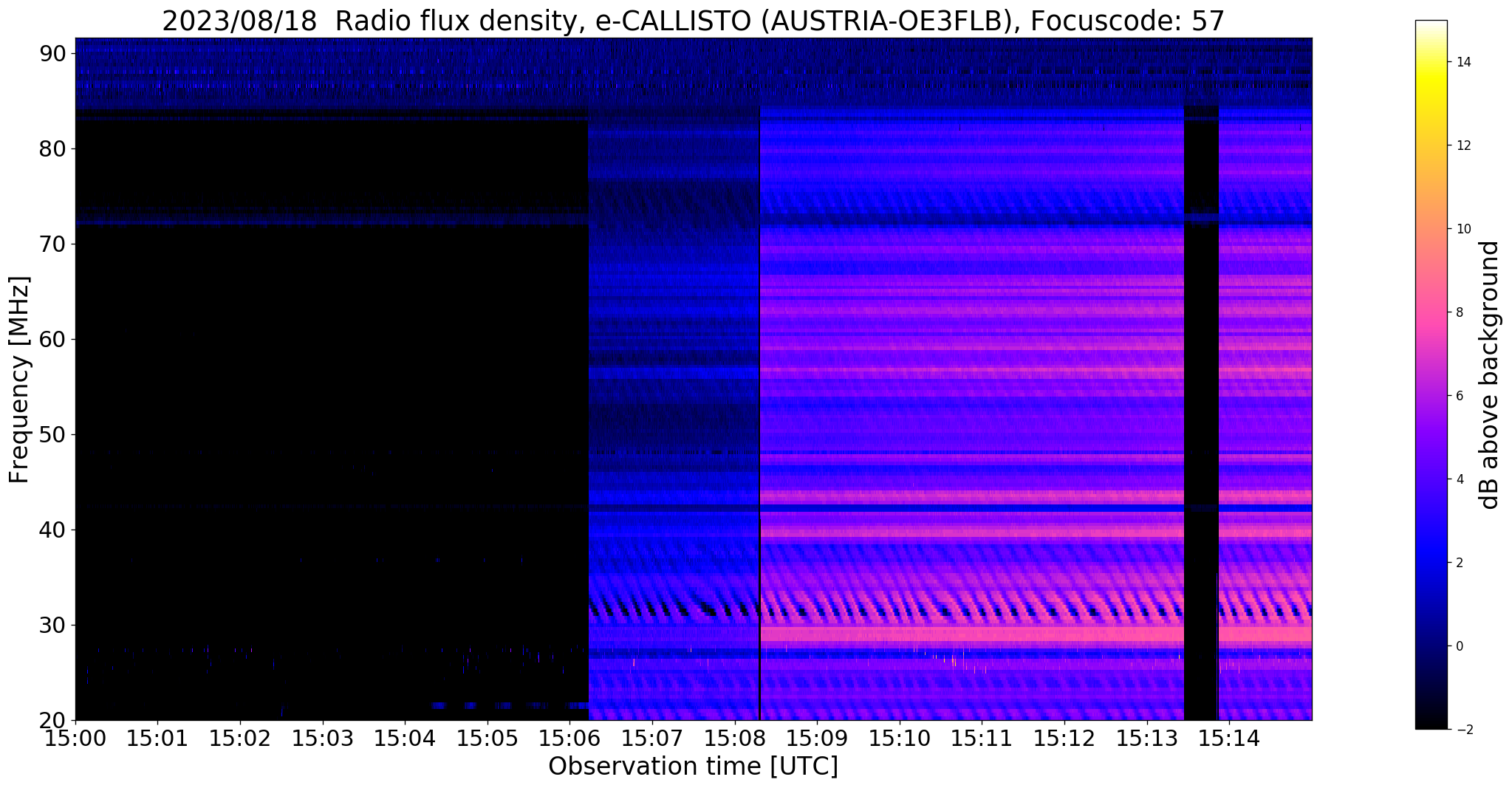Click the colorbar tick label 4

[x=1459, y=479]
